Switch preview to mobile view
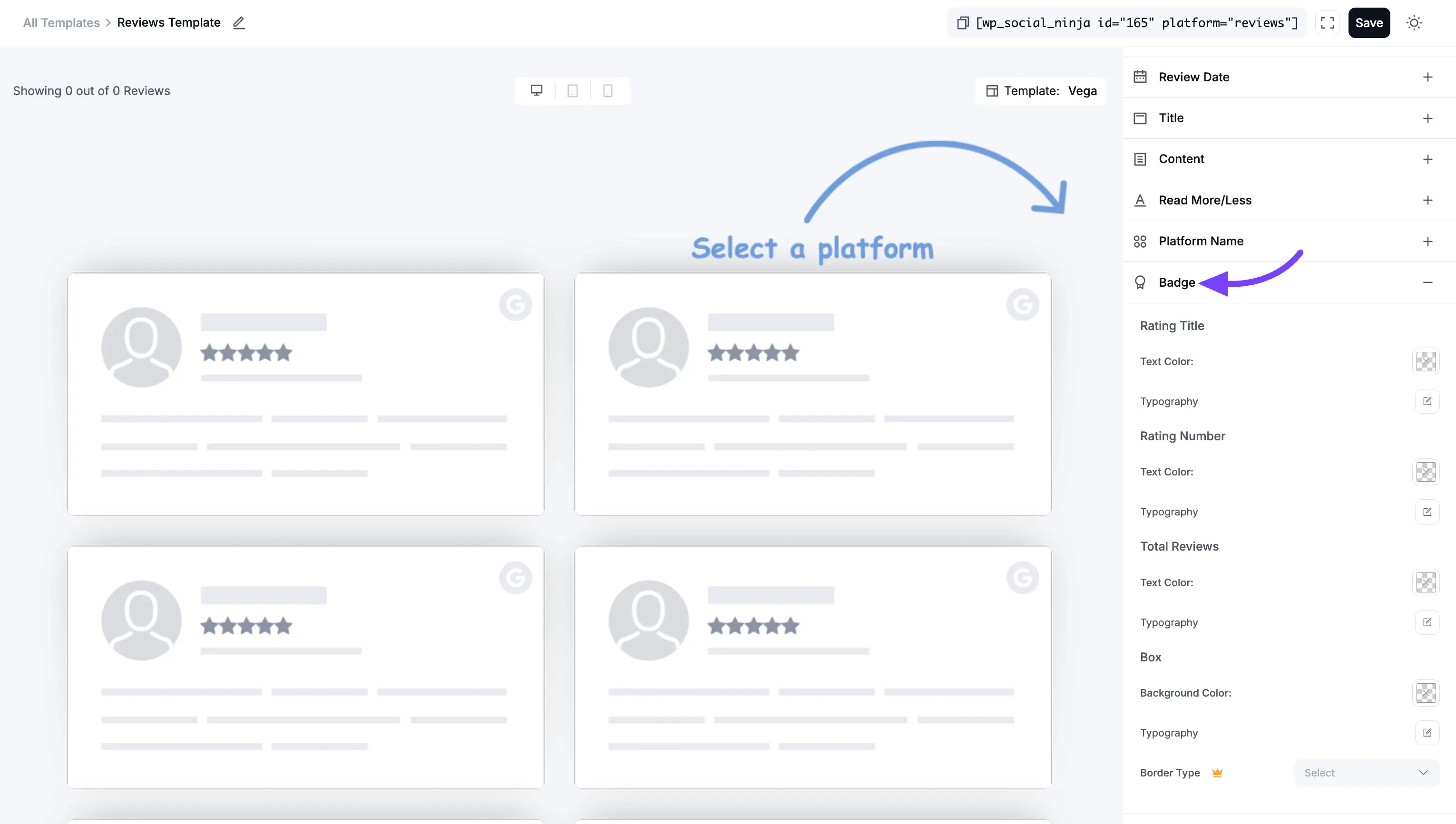The width and height of the screenshot is (1456, 824). click(x=608, y=90)
